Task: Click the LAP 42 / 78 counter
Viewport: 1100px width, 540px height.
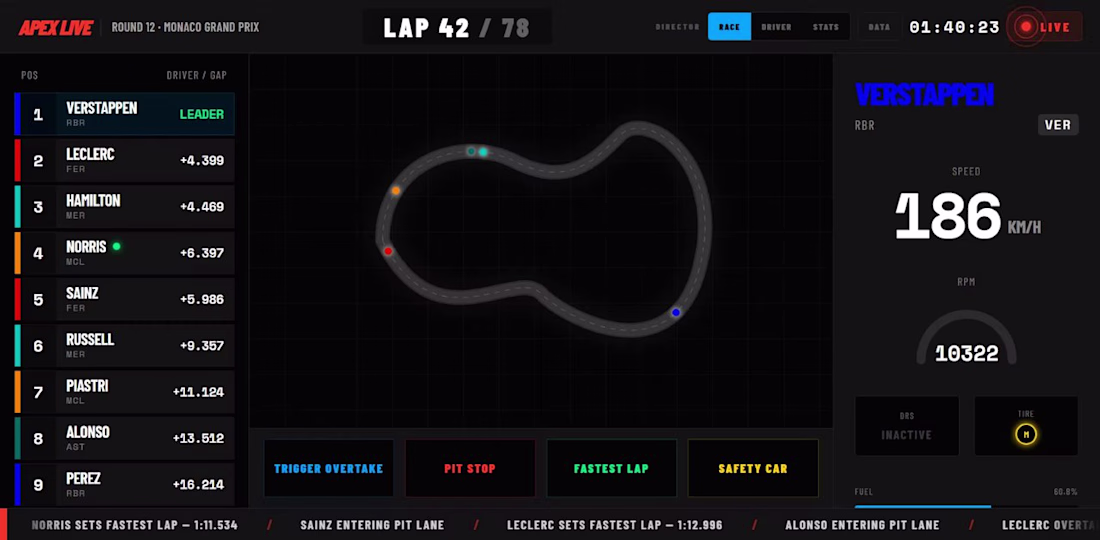Action: (x=457, y=27)
